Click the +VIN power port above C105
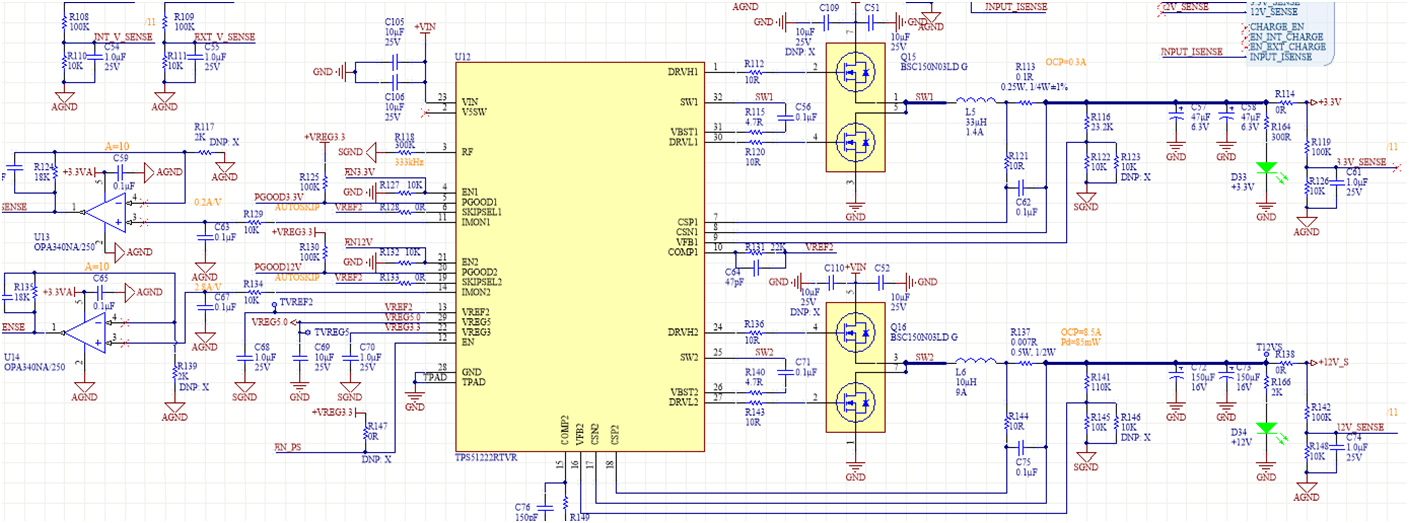Viewport: 1409px width, 523px height. point(424,30)
